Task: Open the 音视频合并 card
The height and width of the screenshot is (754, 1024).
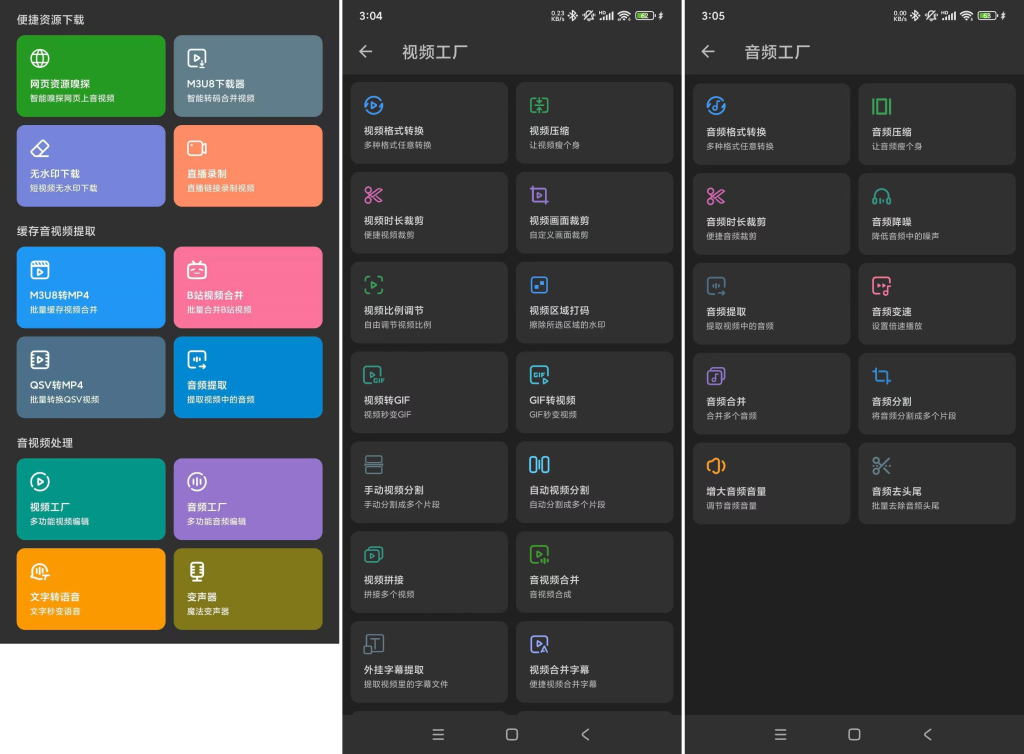Action: (x=594, y=572)
